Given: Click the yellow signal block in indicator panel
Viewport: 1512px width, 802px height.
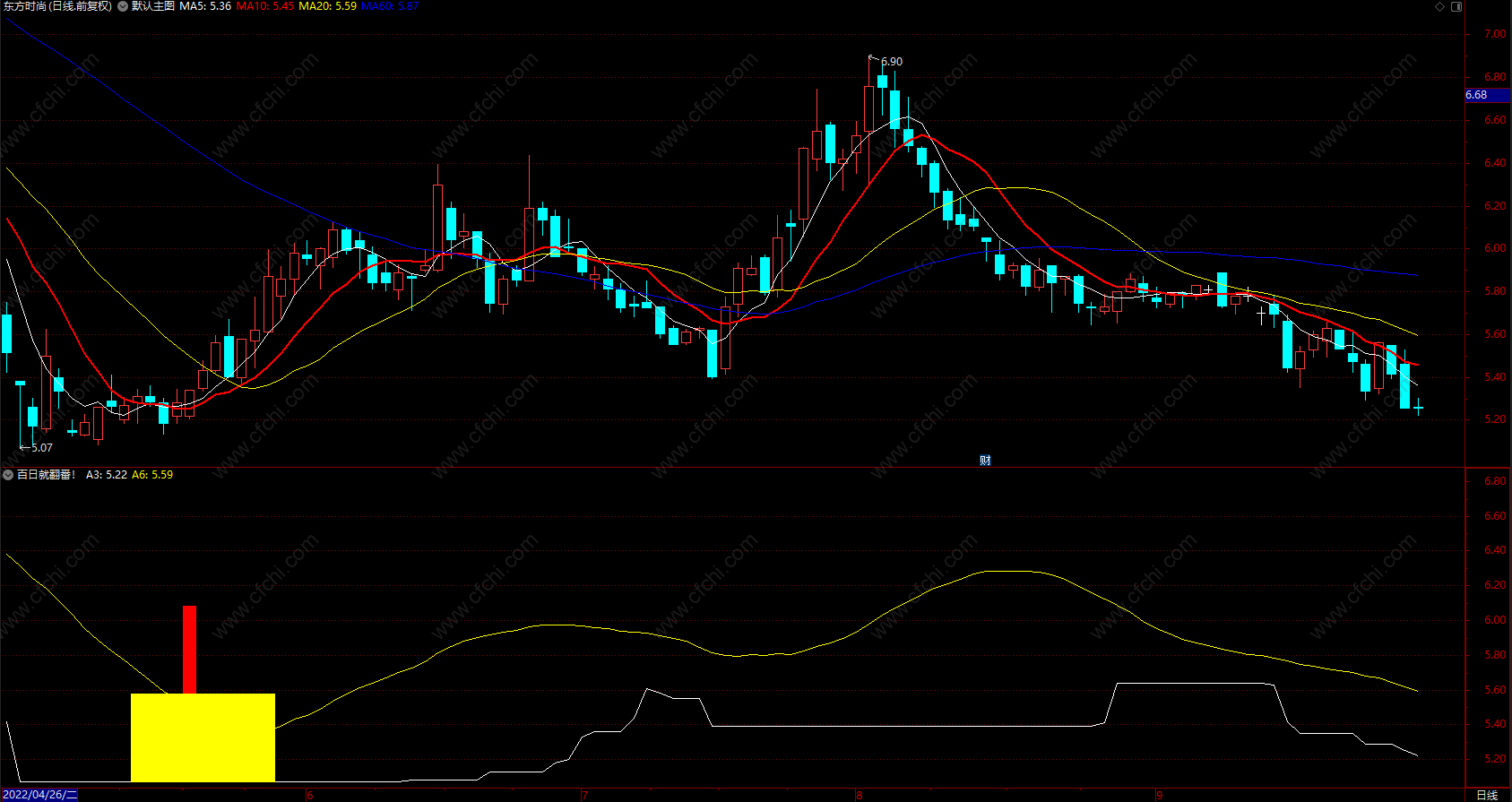Looking at the screenshot, I should [203, 737].
